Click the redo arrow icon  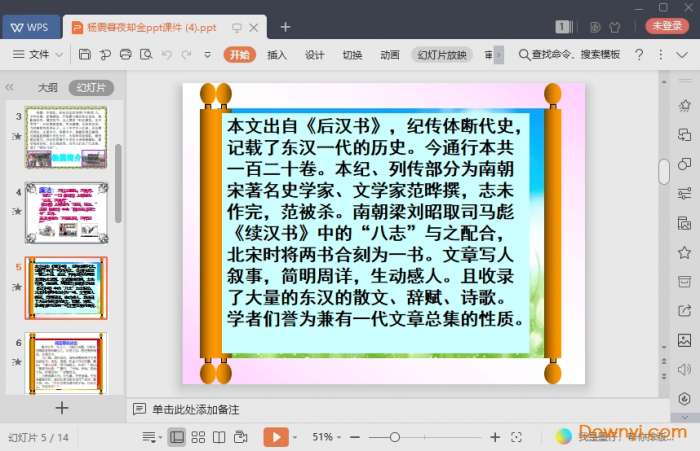click(186, 54)
